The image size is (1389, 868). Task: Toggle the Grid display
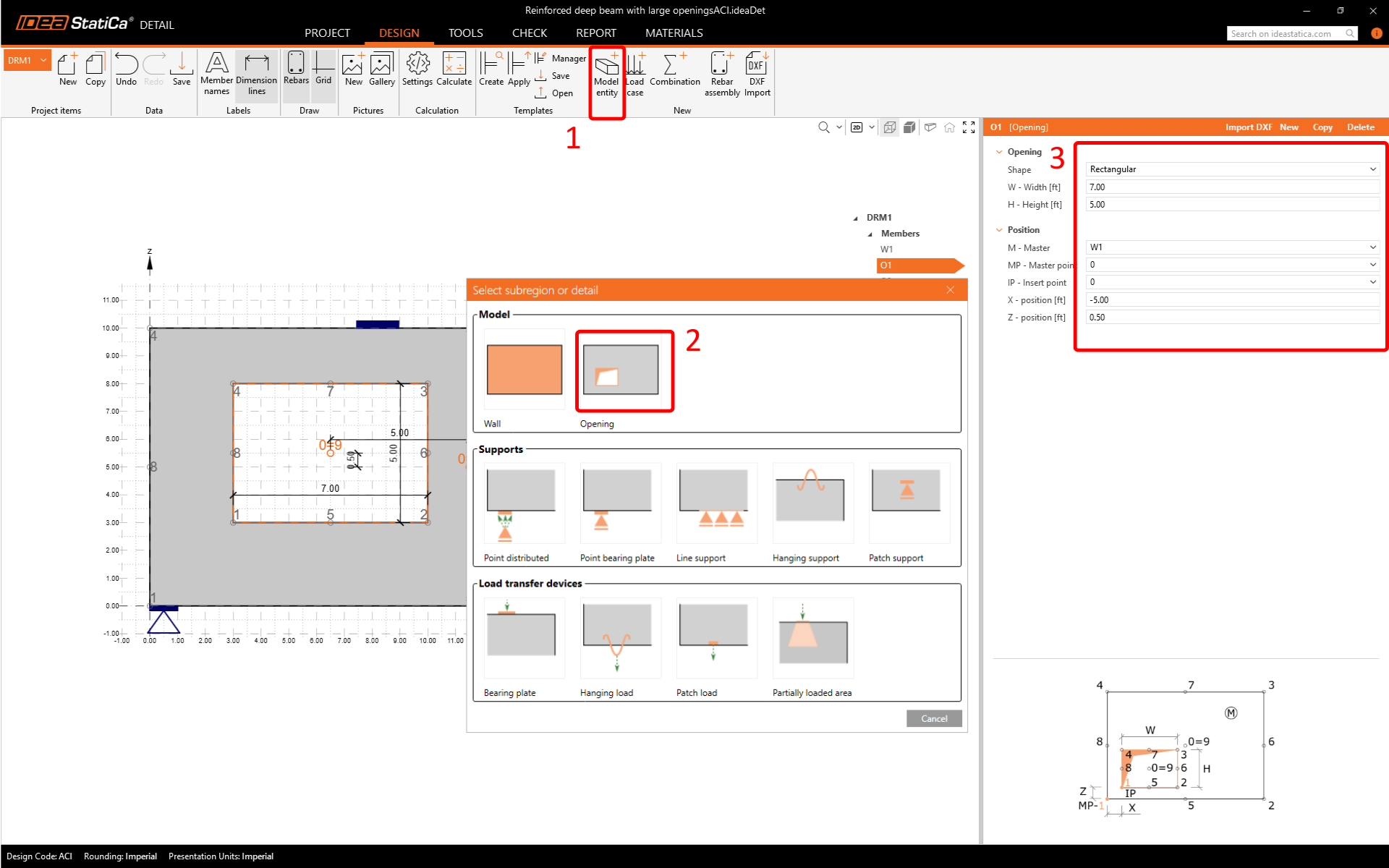[x=323, y=70]
